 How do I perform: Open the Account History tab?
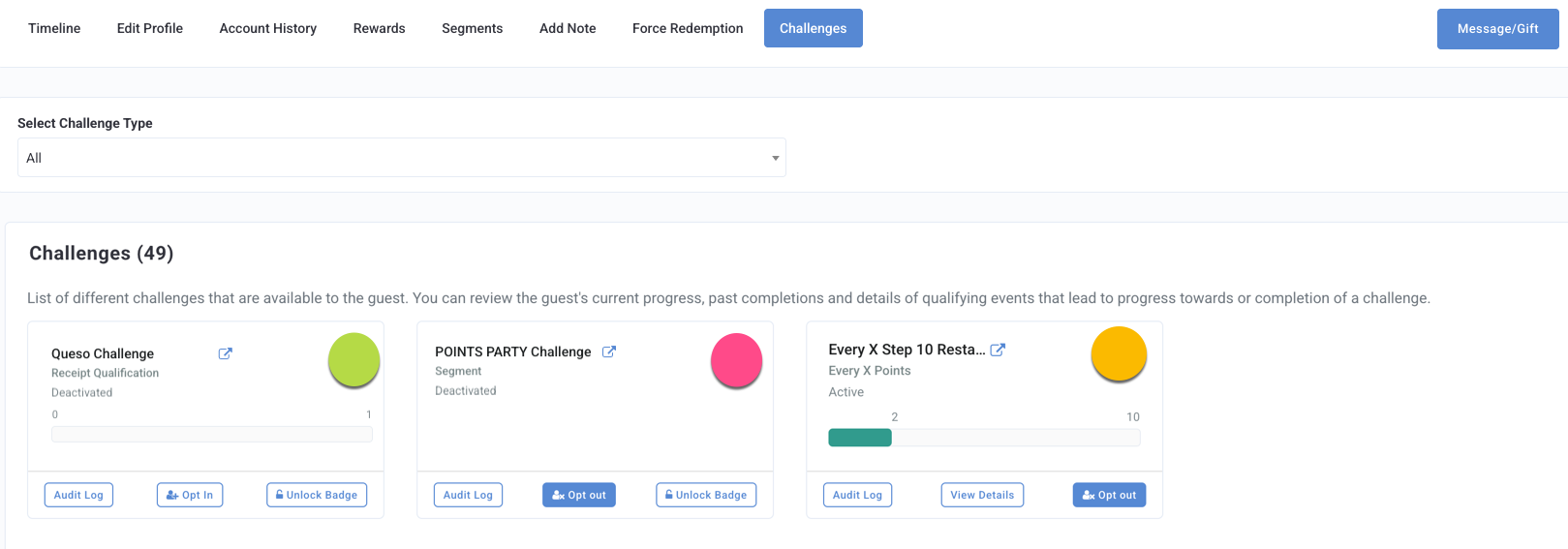pos(268,28)
